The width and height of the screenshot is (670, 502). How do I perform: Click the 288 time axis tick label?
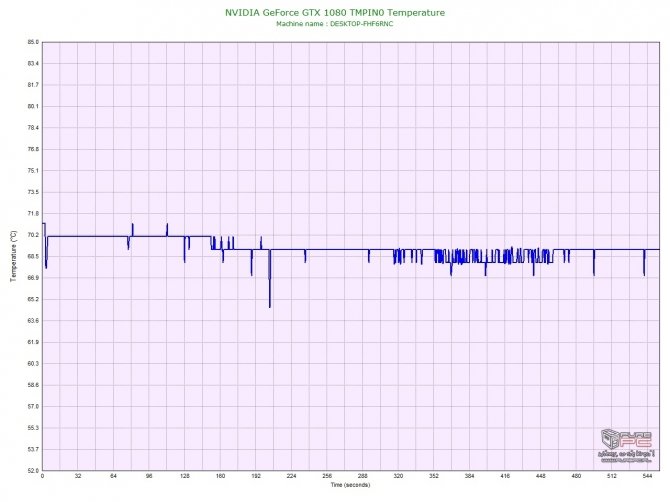[363, 476]
